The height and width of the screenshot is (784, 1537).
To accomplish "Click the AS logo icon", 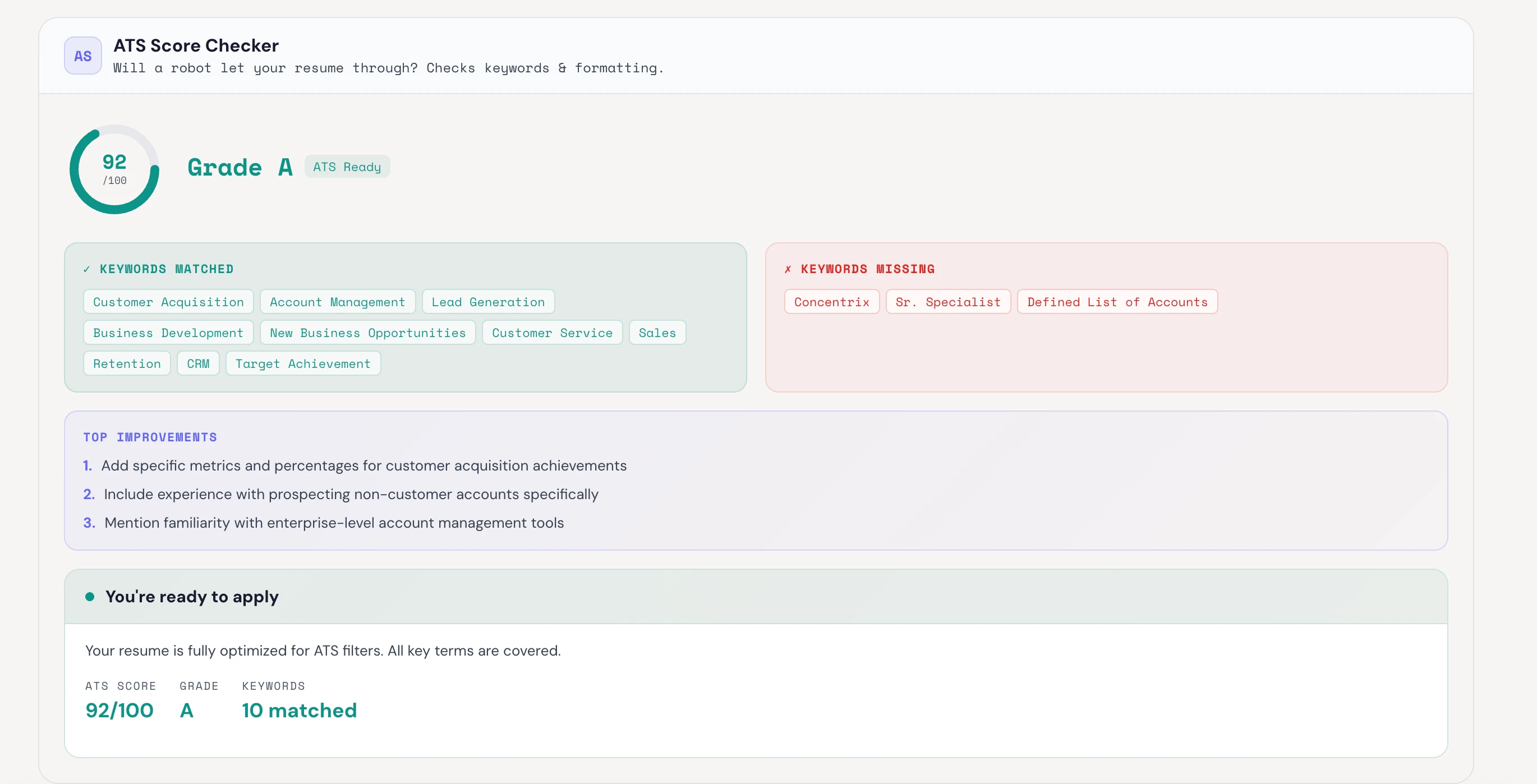I will (82, 56).
